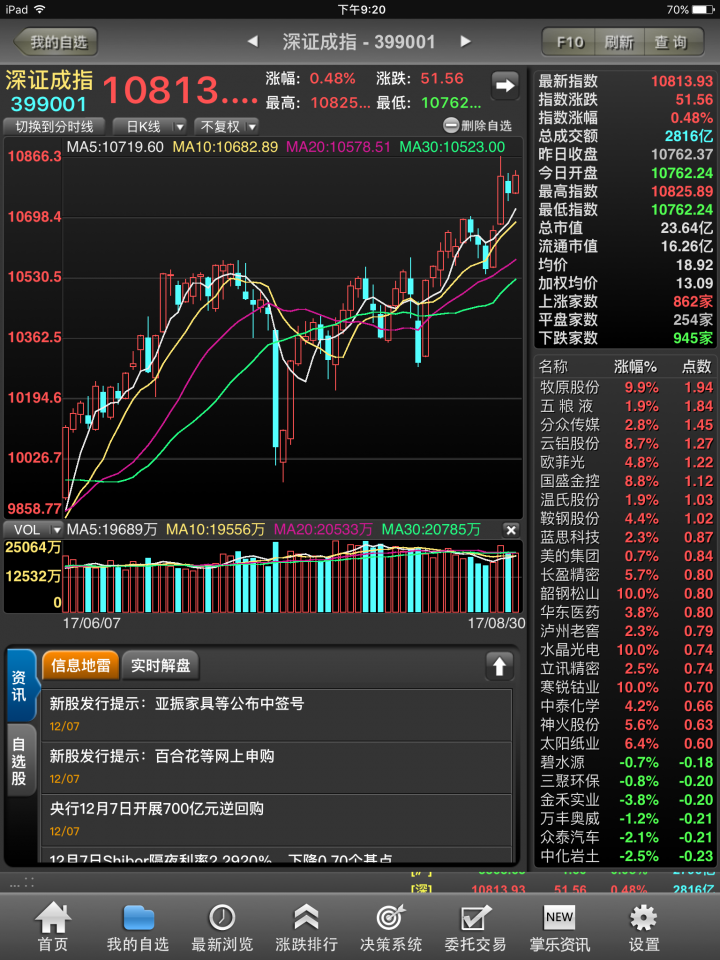
Task: Select 温氏股份 stock row
Action: point(626,500)
